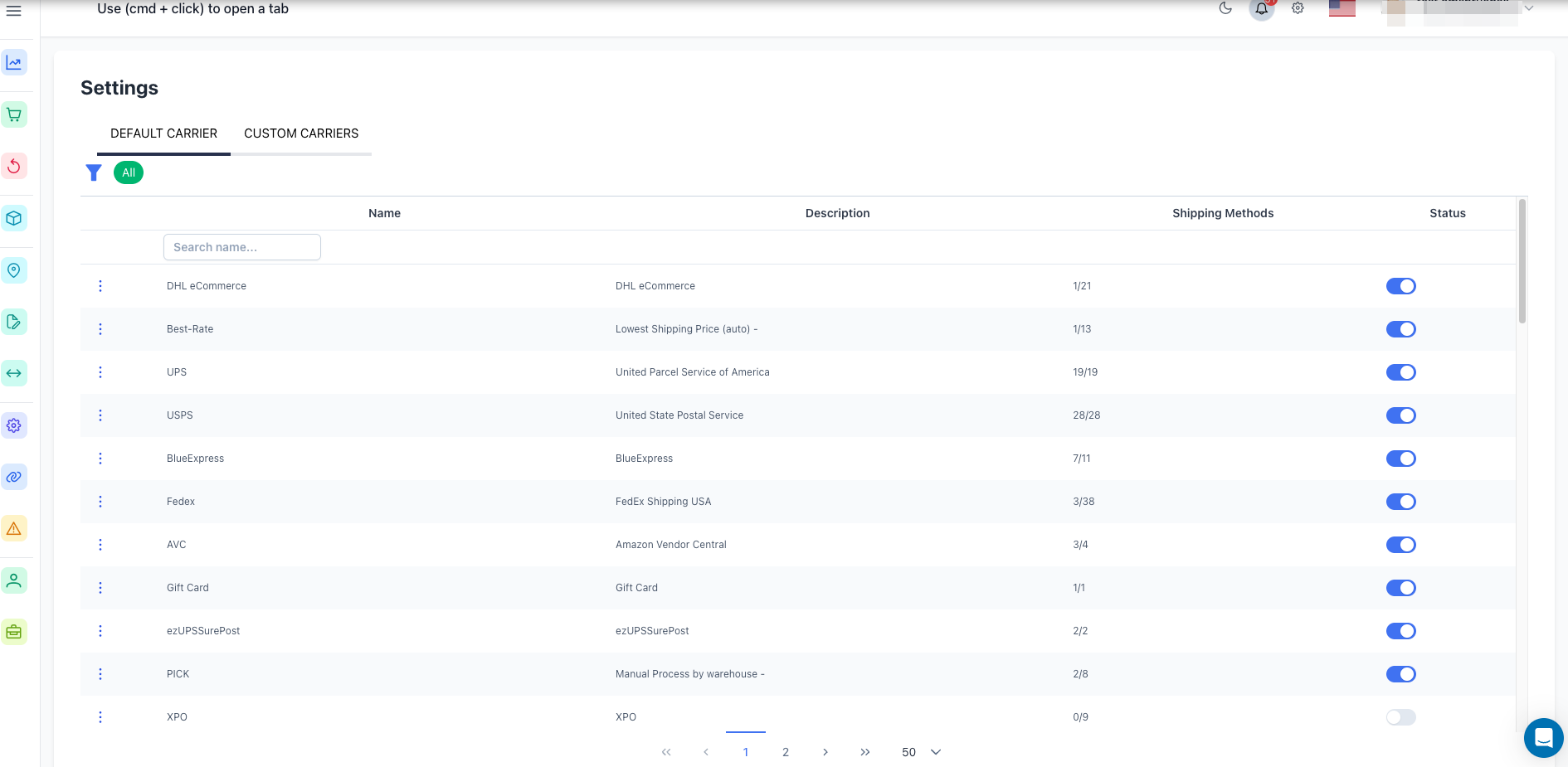This screenshot has width=1568, height=767.
Task: Select the DEFAULT CARRIER tab
Action: pyautogui.click(x=163, y=133)
